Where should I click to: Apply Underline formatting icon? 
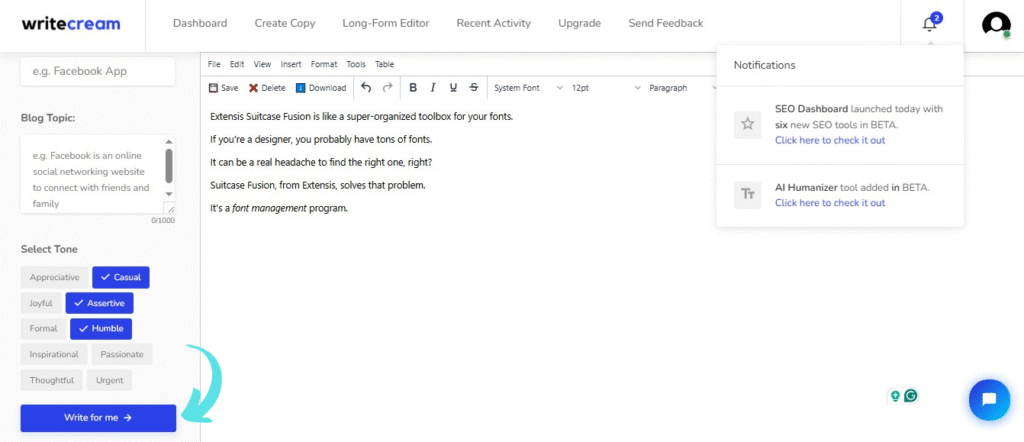(x=454, y=88)
